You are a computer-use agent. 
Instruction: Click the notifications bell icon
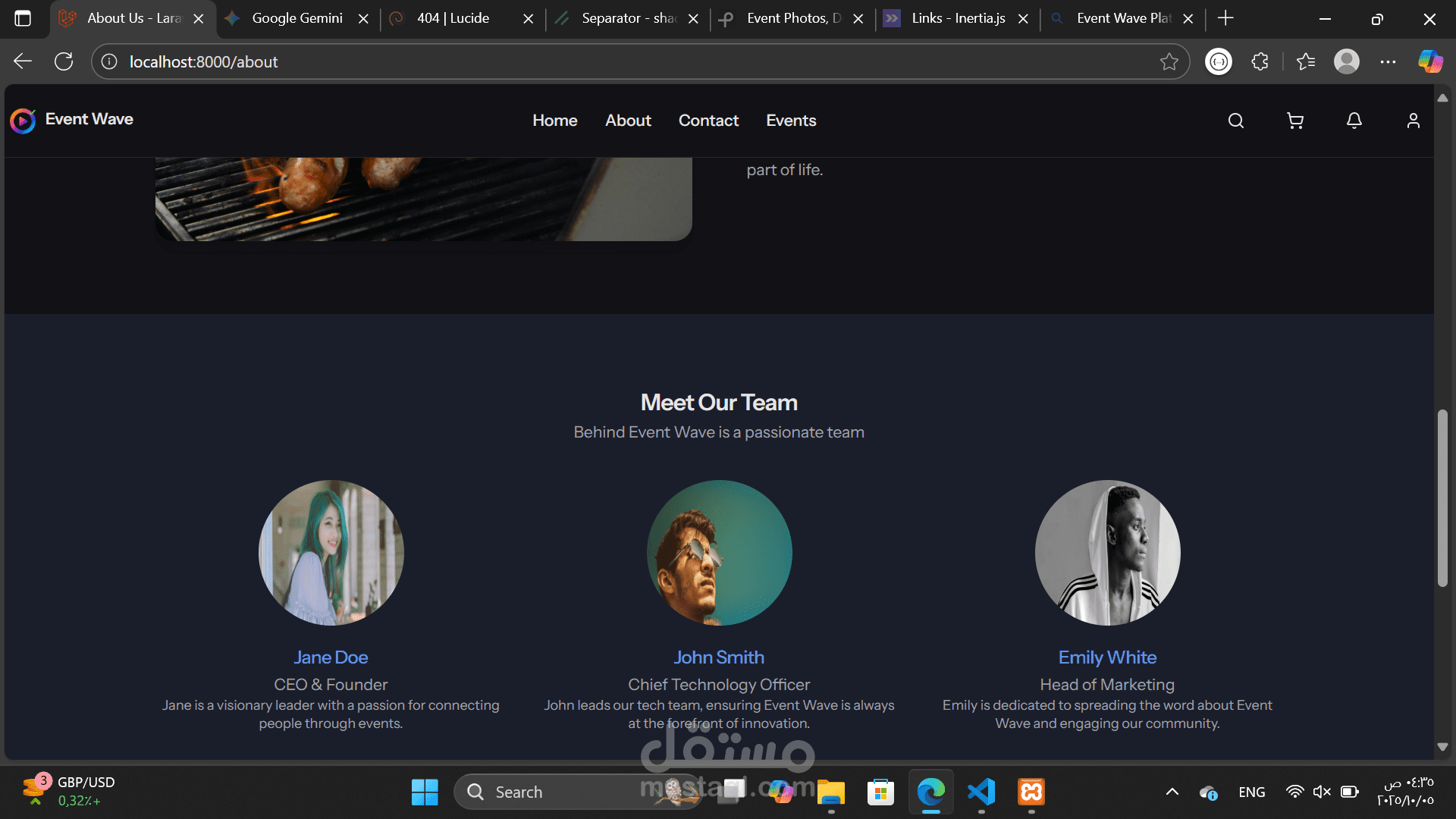click(1354, 121)
